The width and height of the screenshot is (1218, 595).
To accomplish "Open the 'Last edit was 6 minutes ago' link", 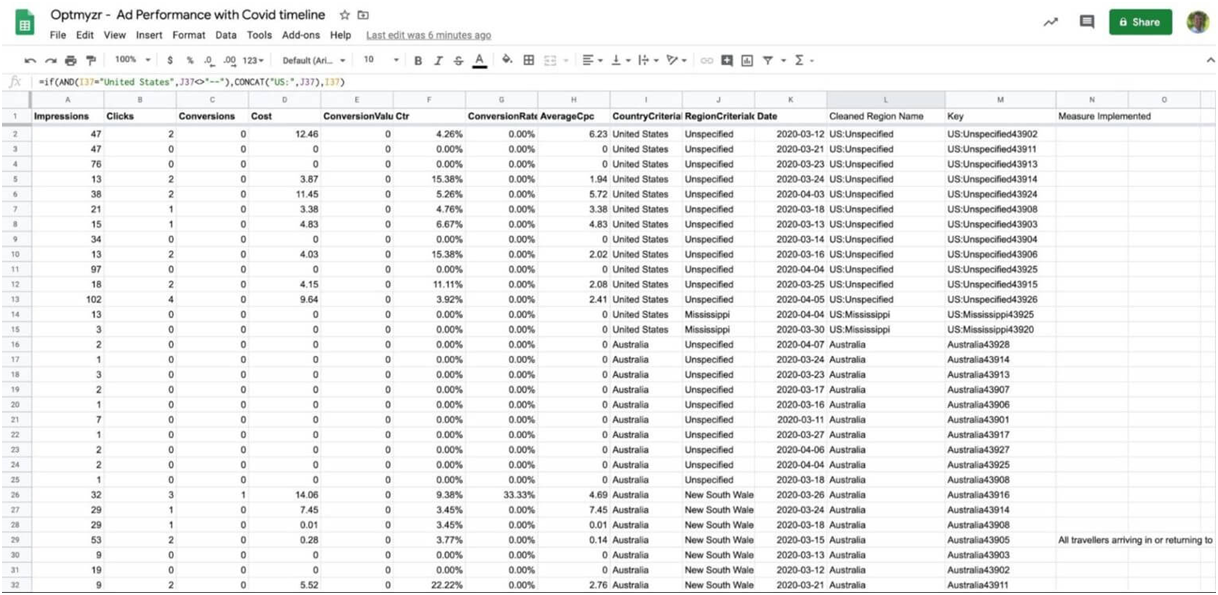I will pyautogui.click(x=428, y=35).
